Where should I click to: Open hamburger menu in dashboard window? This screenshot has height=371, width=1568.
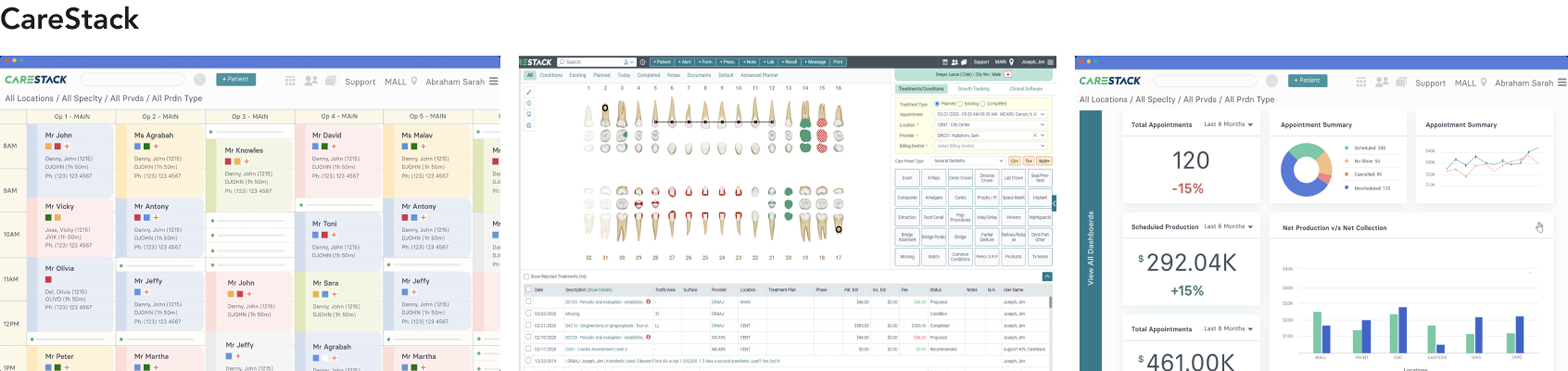click(x=1562, y=82)
